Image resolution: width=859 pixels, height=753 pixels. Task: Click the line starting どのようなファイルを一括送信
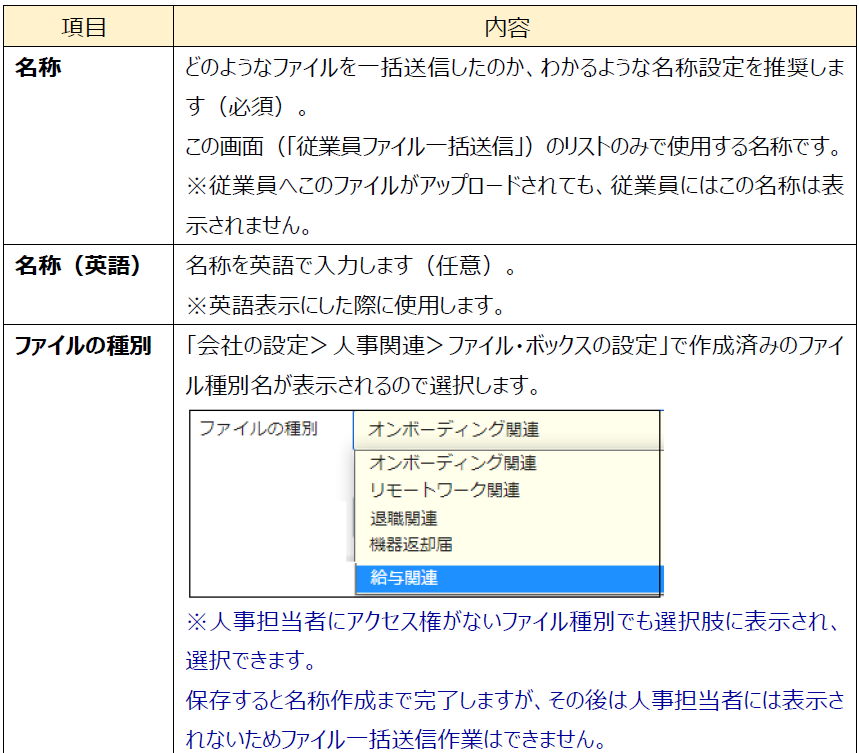[514, 70]
